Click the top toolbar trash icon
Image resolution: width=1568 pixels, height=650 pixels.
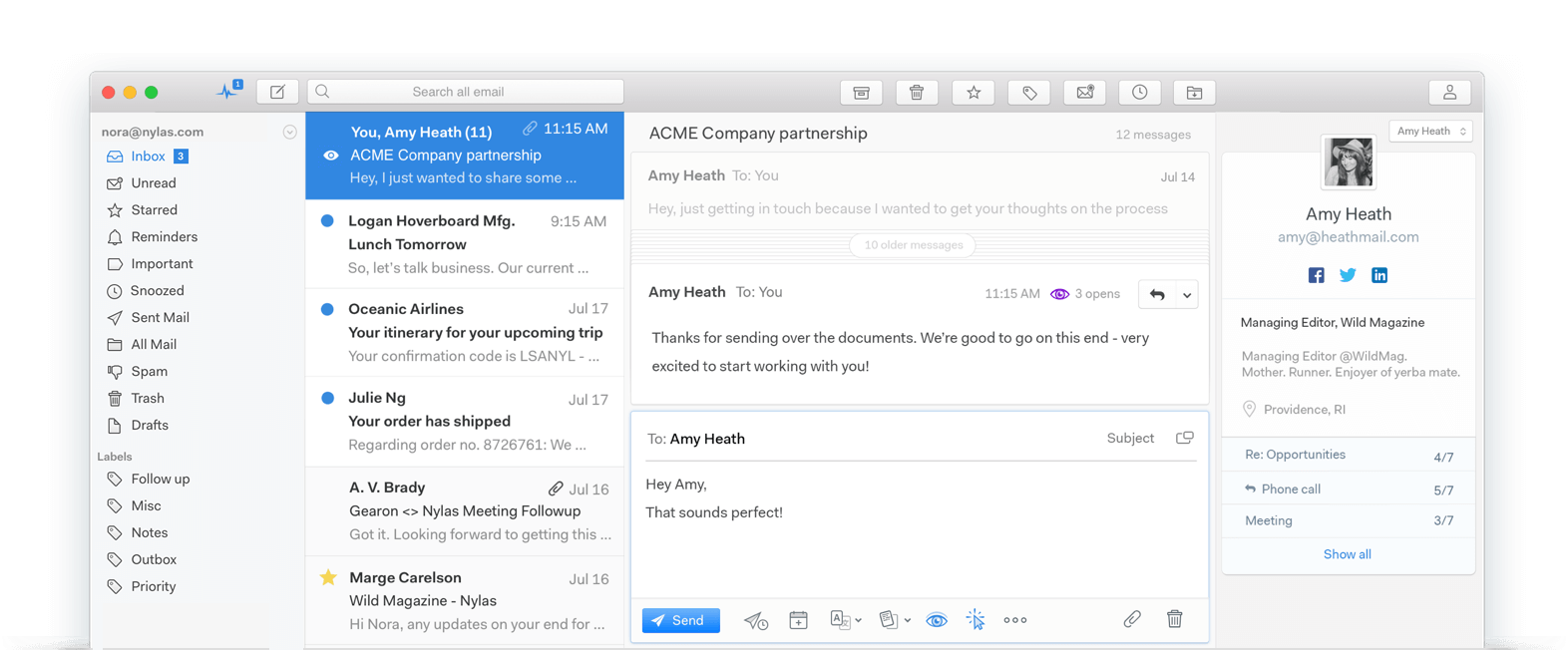point(917,93)
